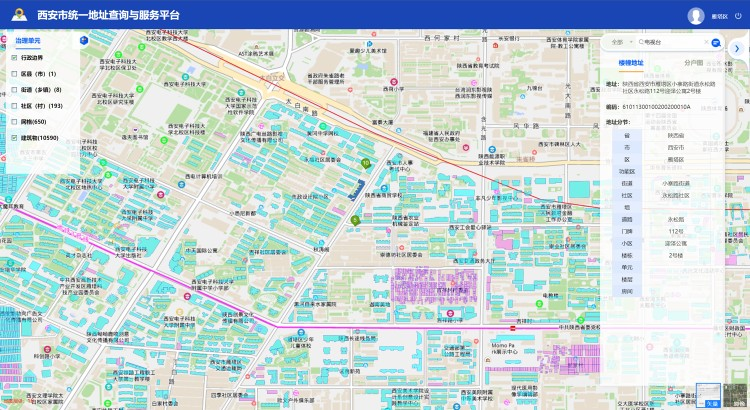
Task: Click the blue search button icon
Action: pyautogui.click(x=716, y=42)
